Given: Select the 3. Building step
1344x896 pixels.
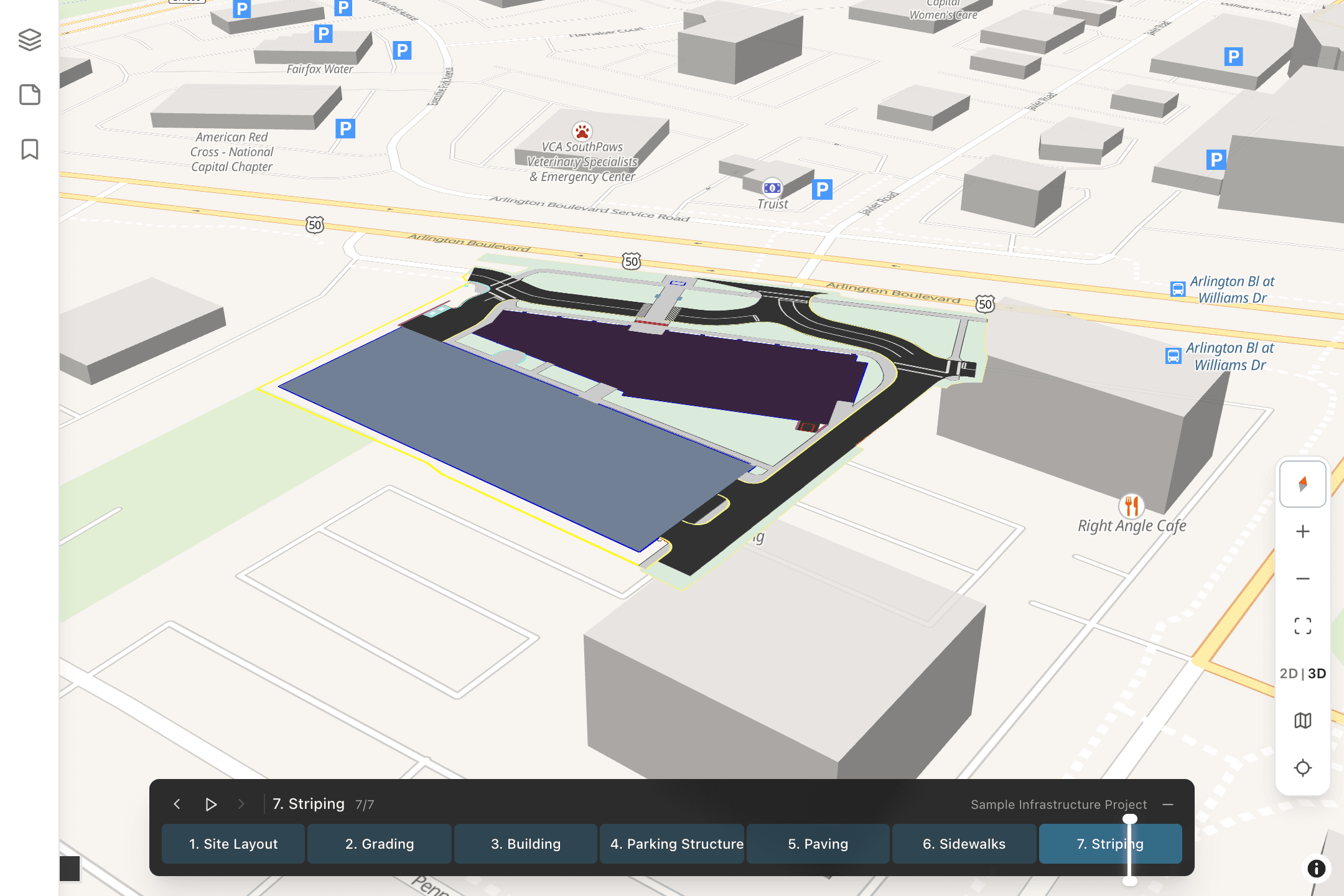Looking at the screenshot, I should click(x=526, y=844).
